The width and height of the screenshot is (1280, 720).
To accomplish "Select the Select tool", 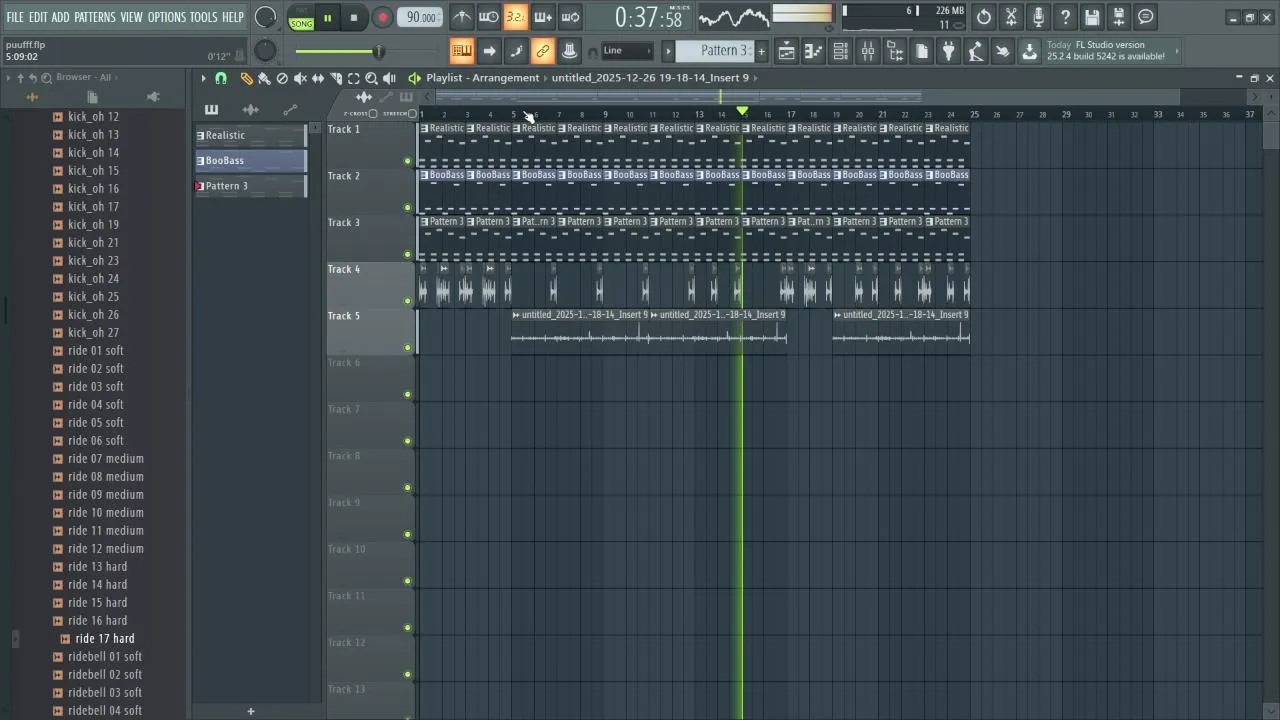I will tap(354, 78).
